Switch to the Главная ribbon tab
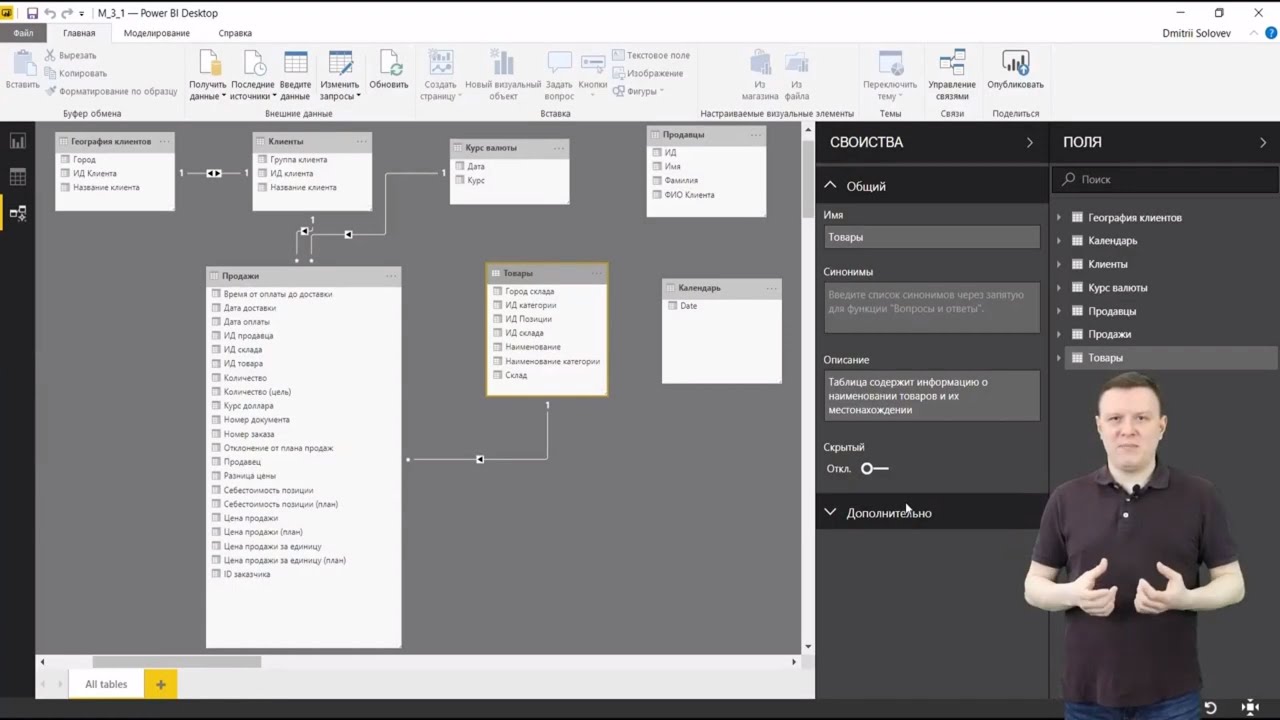 (x=79, y=33)
